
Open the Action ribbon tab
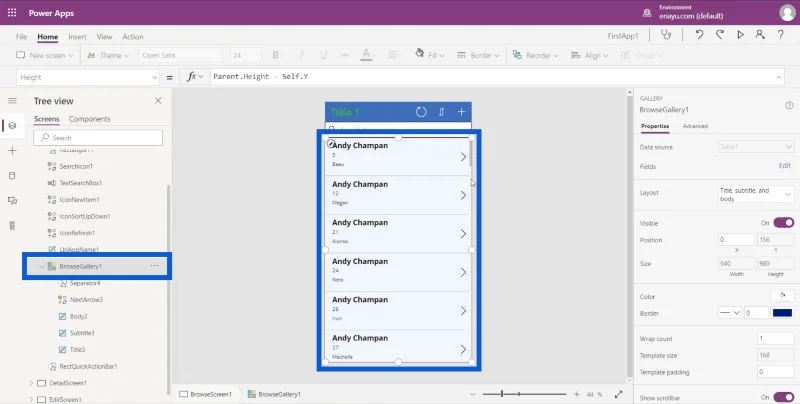(133, 37)
